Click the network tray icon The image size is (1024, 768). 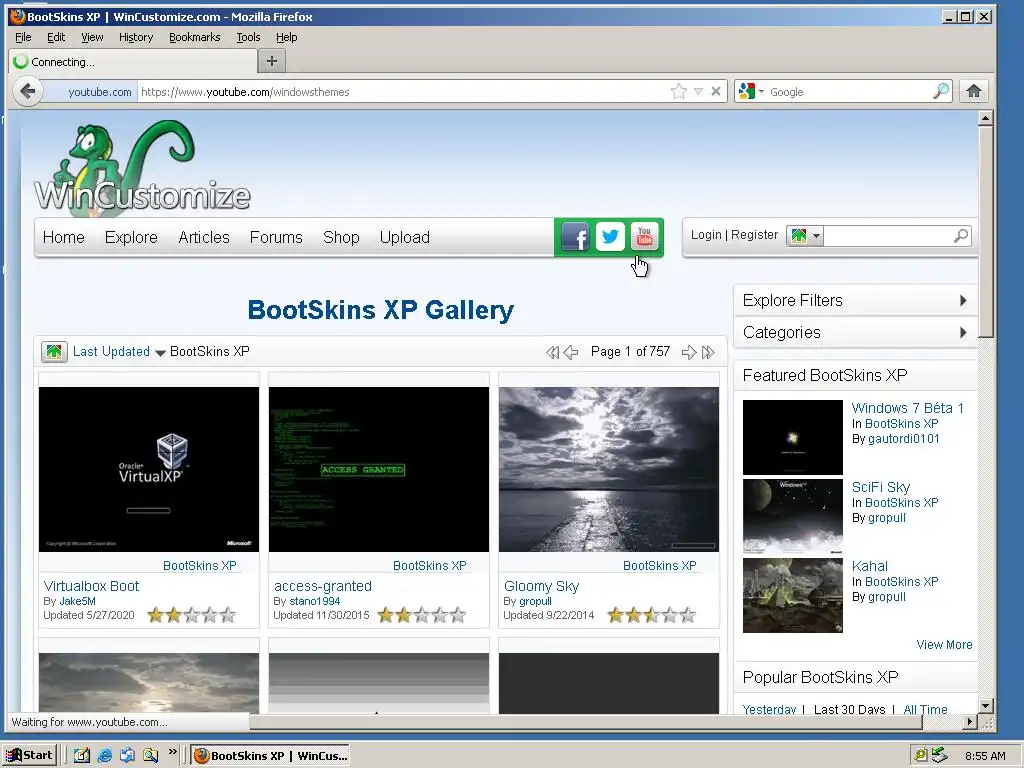[x=939, y=756]
